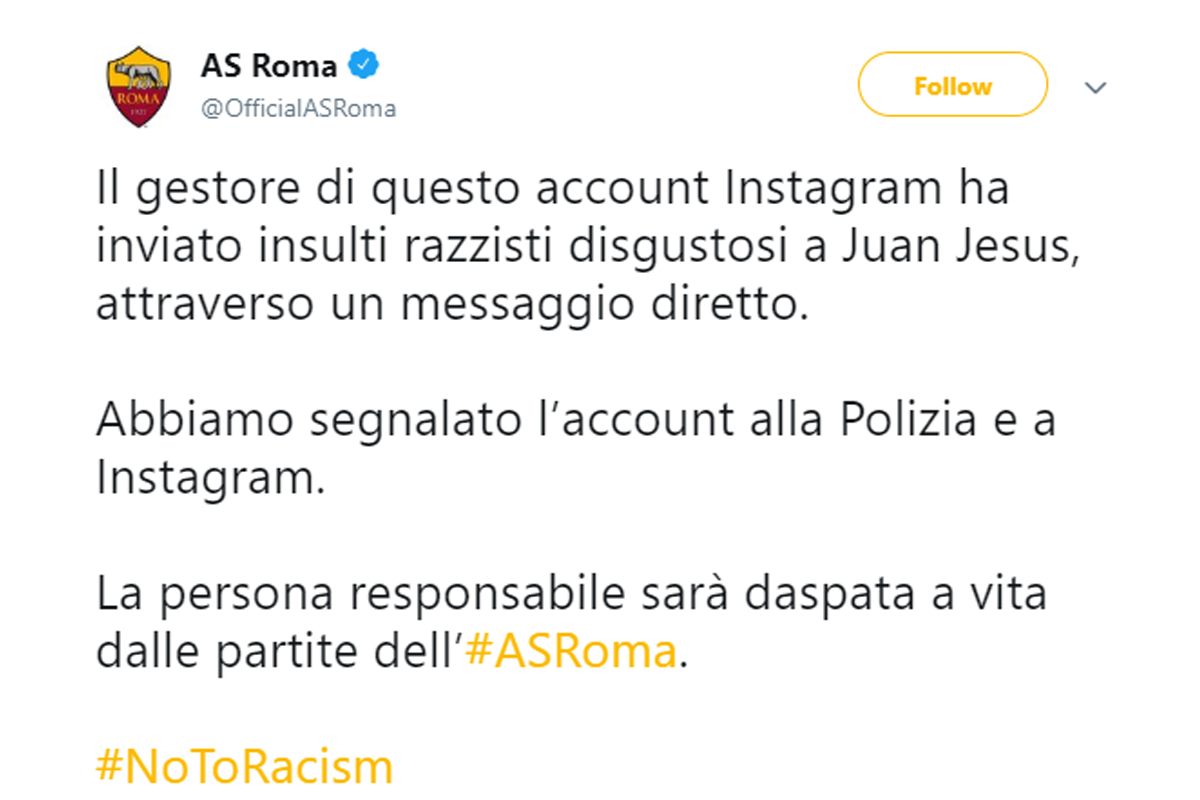The image size is (1200, 800).
Task: Open the AS Roma display name
Action: [269, 67]
